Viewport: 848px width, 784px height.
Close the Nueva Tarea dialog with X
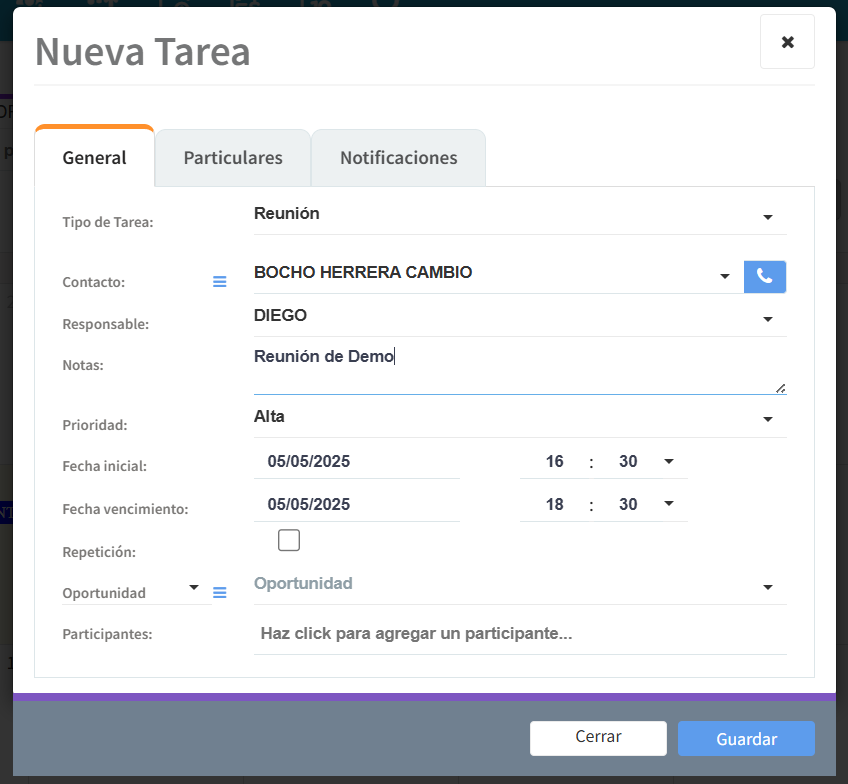pyautogui.click(x=787, y=42)
